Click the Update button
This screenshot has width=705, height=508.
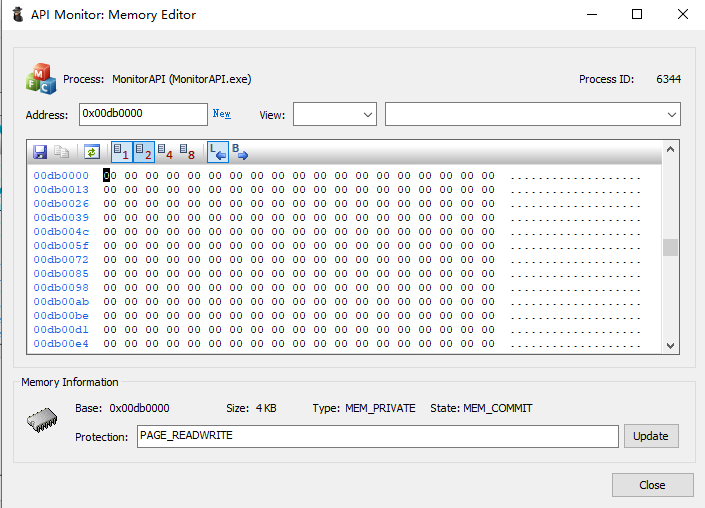tap(651, 436)
